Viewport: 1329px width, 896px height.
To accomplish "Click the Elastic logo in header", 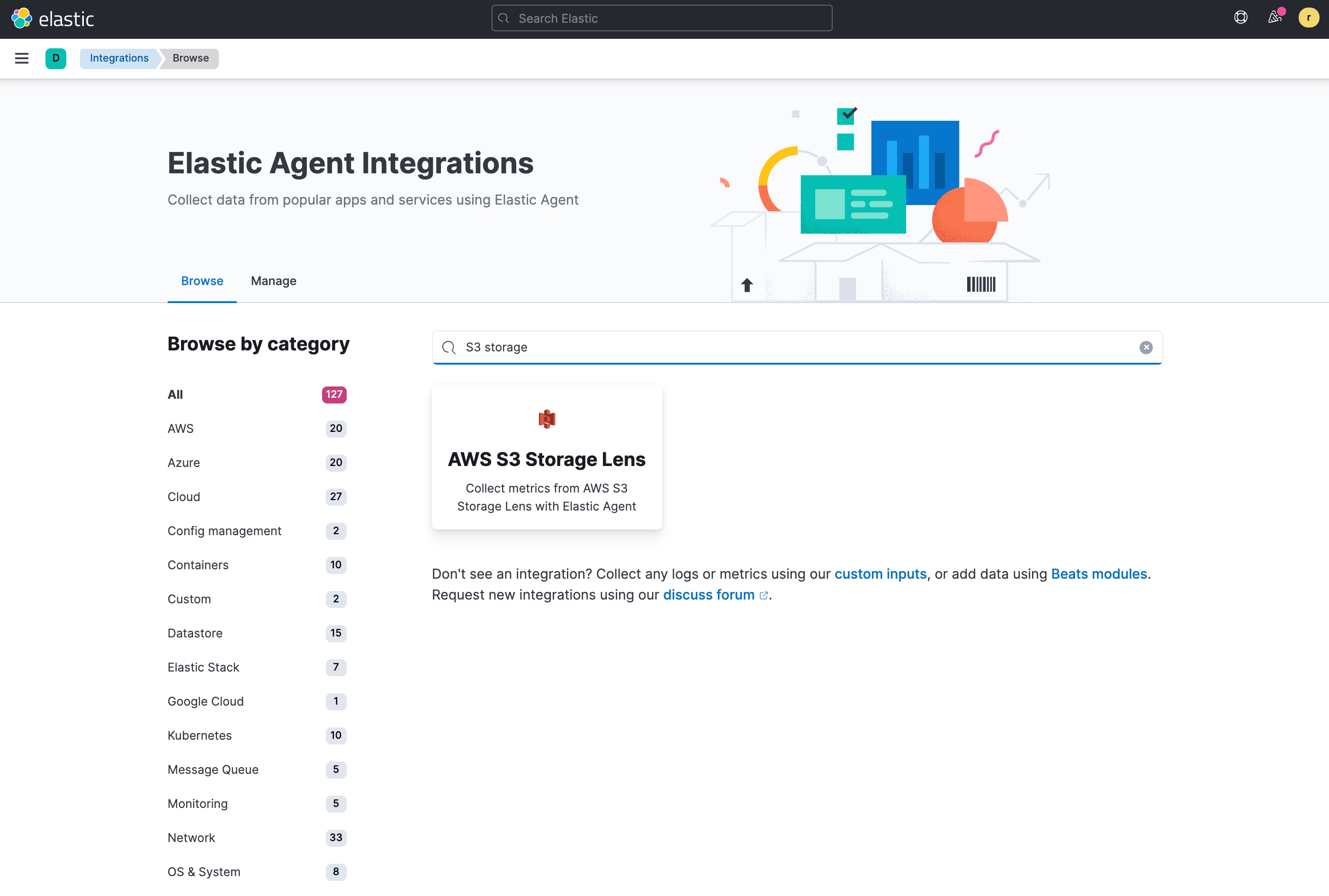I will coord(53,18).
